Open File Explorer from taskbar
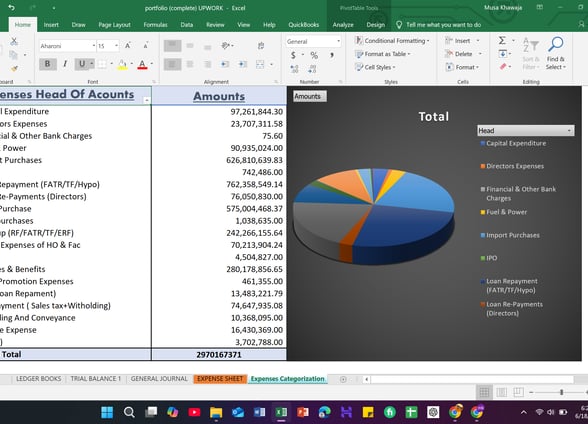The width and height of the screenshot is (588, 424). click(216, 412)
